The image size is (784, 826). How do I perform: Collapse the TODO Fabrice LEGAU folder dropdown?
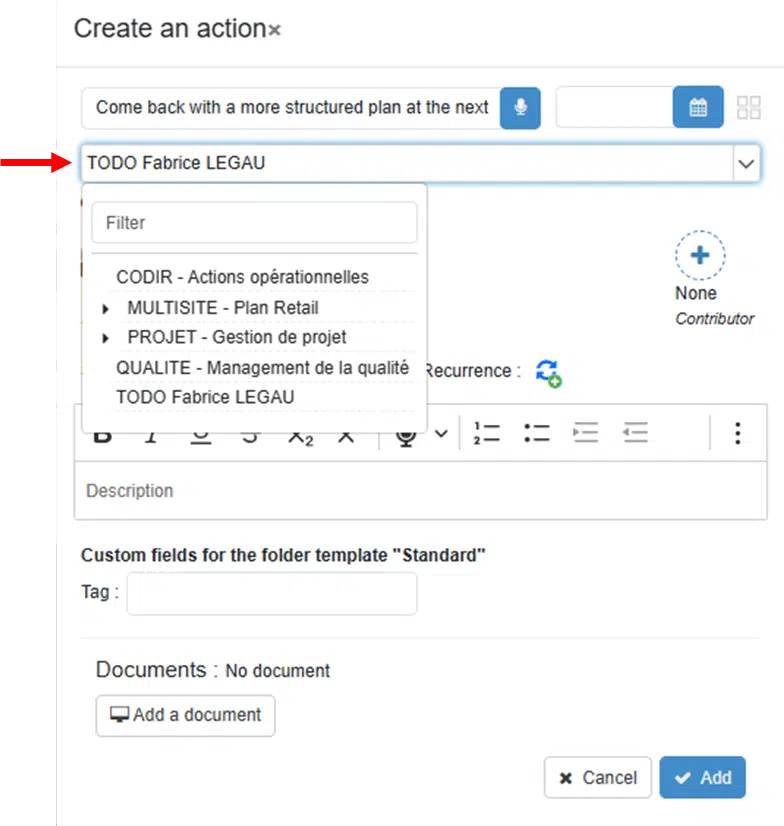745,163
